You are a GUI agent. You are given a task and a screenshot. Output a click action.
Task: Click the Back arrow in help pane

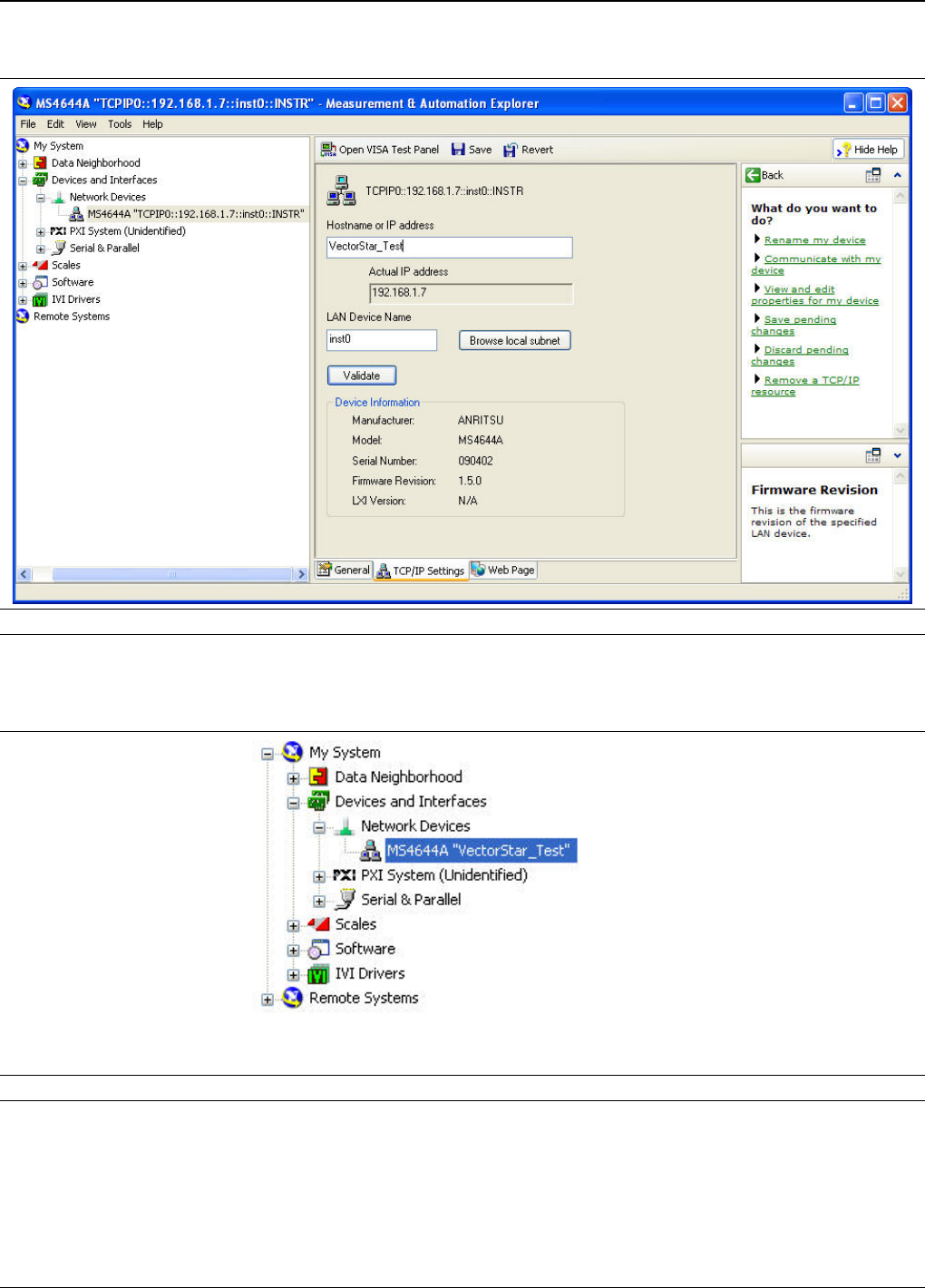click(x=753, y=175)
